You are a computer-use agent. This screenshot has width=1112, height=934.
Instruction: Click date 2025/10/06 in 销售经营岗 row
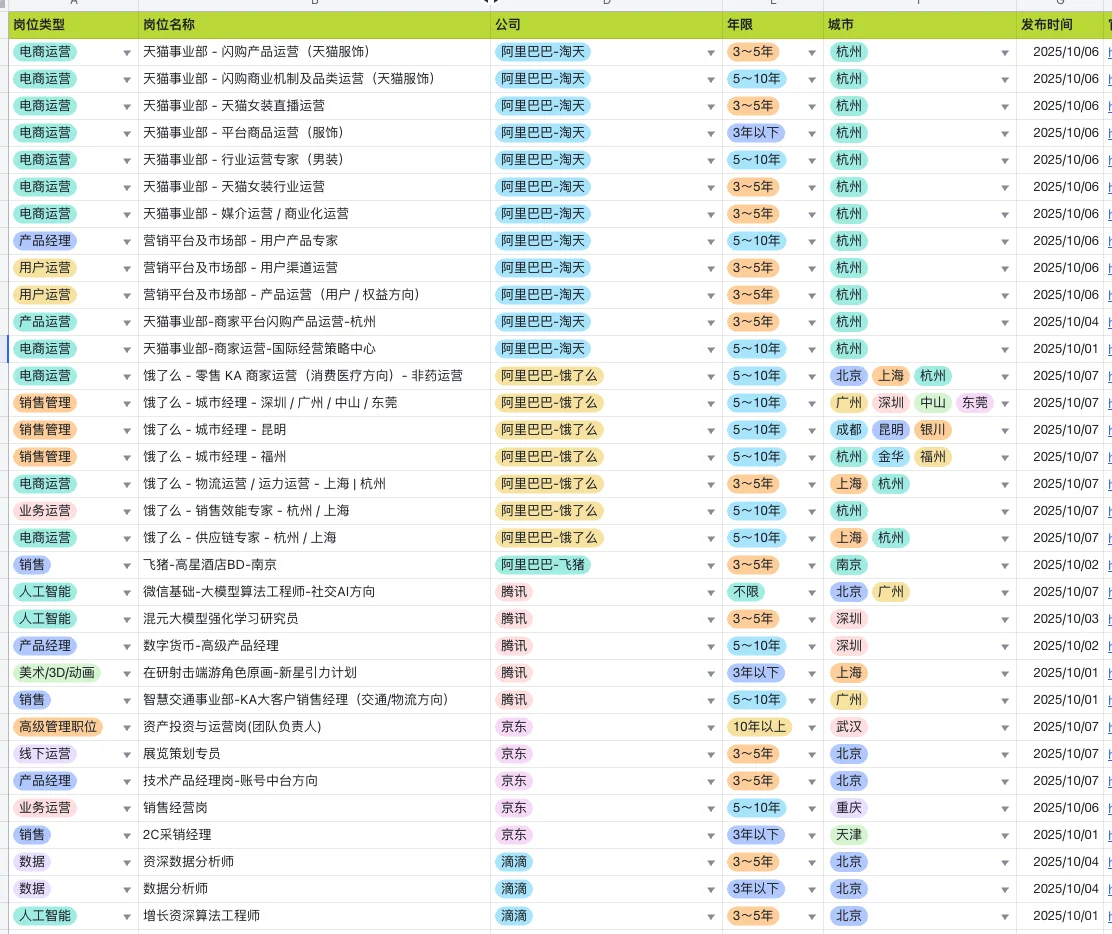[x=1065, y=807]
